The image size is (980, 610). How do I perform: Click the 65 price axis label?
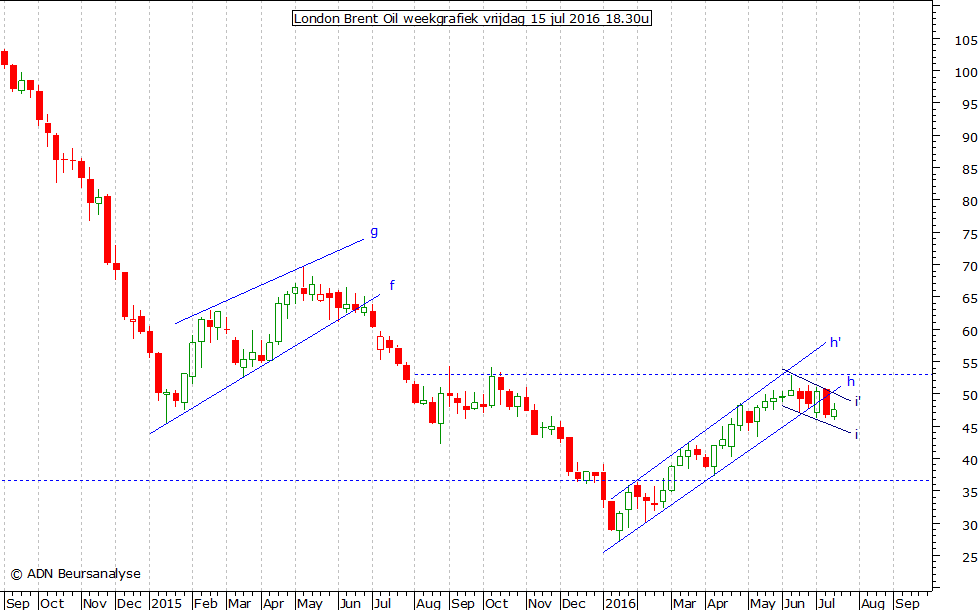[x=969, y=299]
